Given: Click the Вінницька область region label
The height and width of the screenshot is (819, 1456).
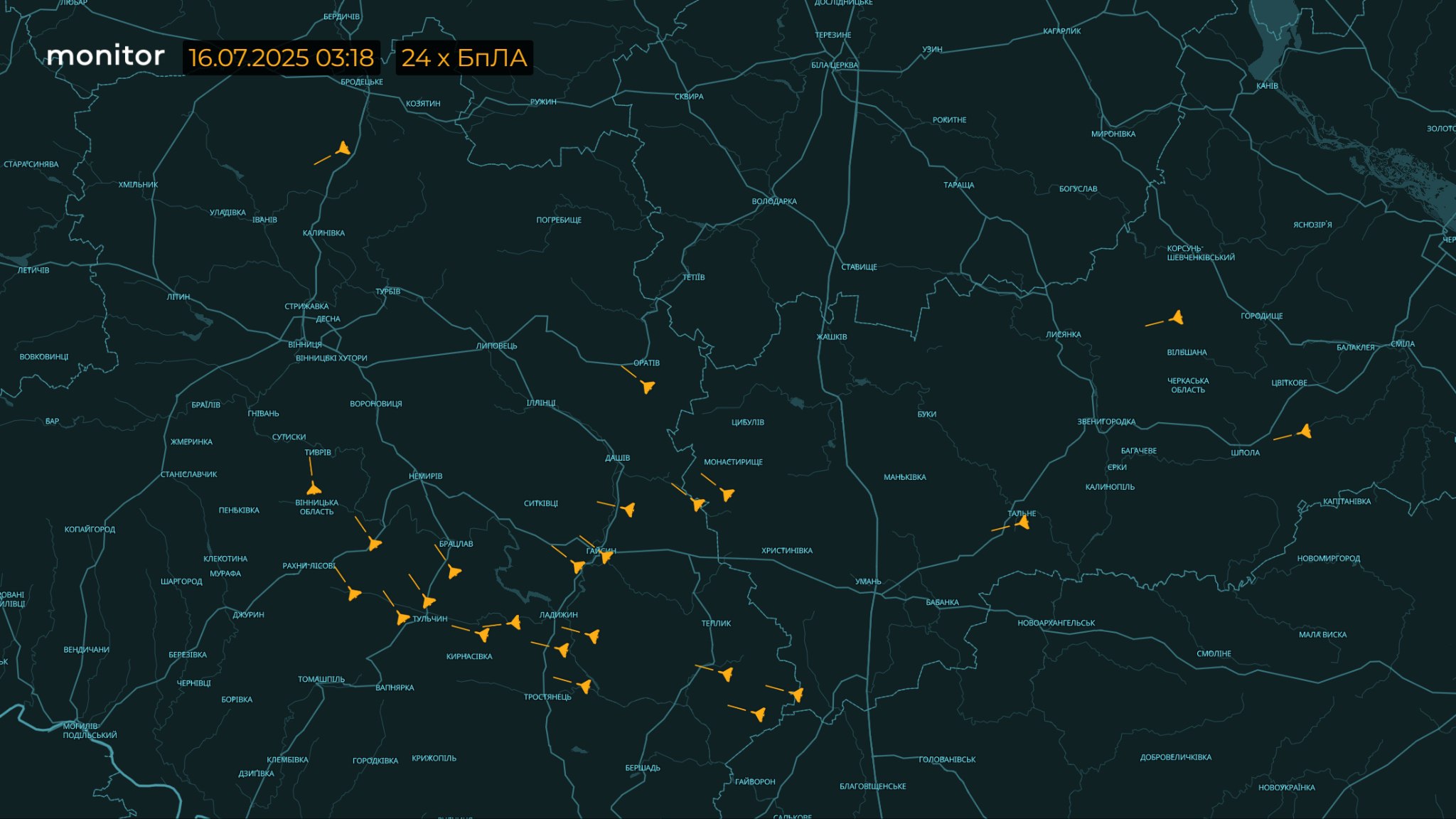Looking at the screenshot, I should [316, 508].
